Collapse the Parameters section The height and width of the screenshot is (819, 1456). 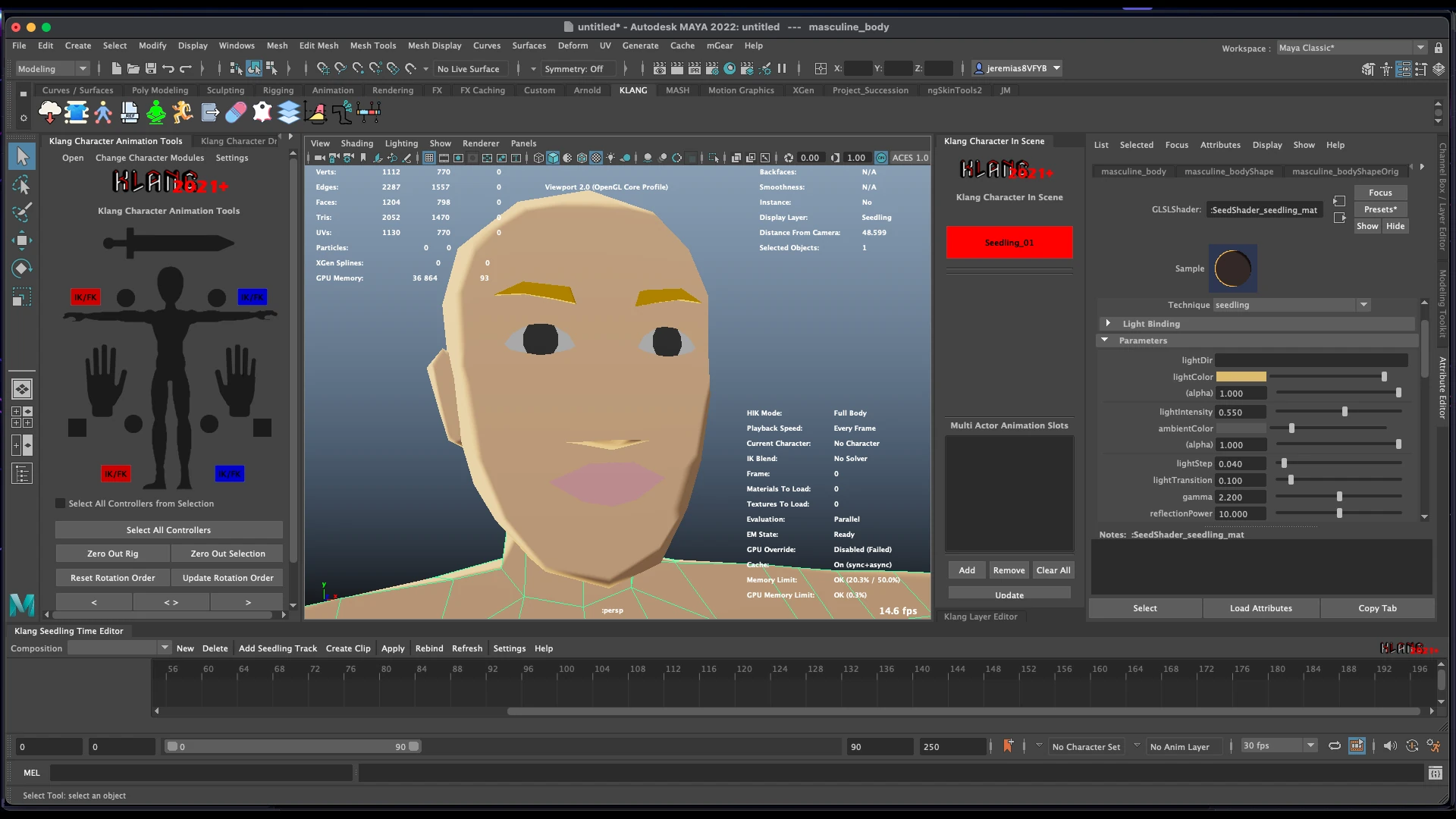pos(1105,340)
